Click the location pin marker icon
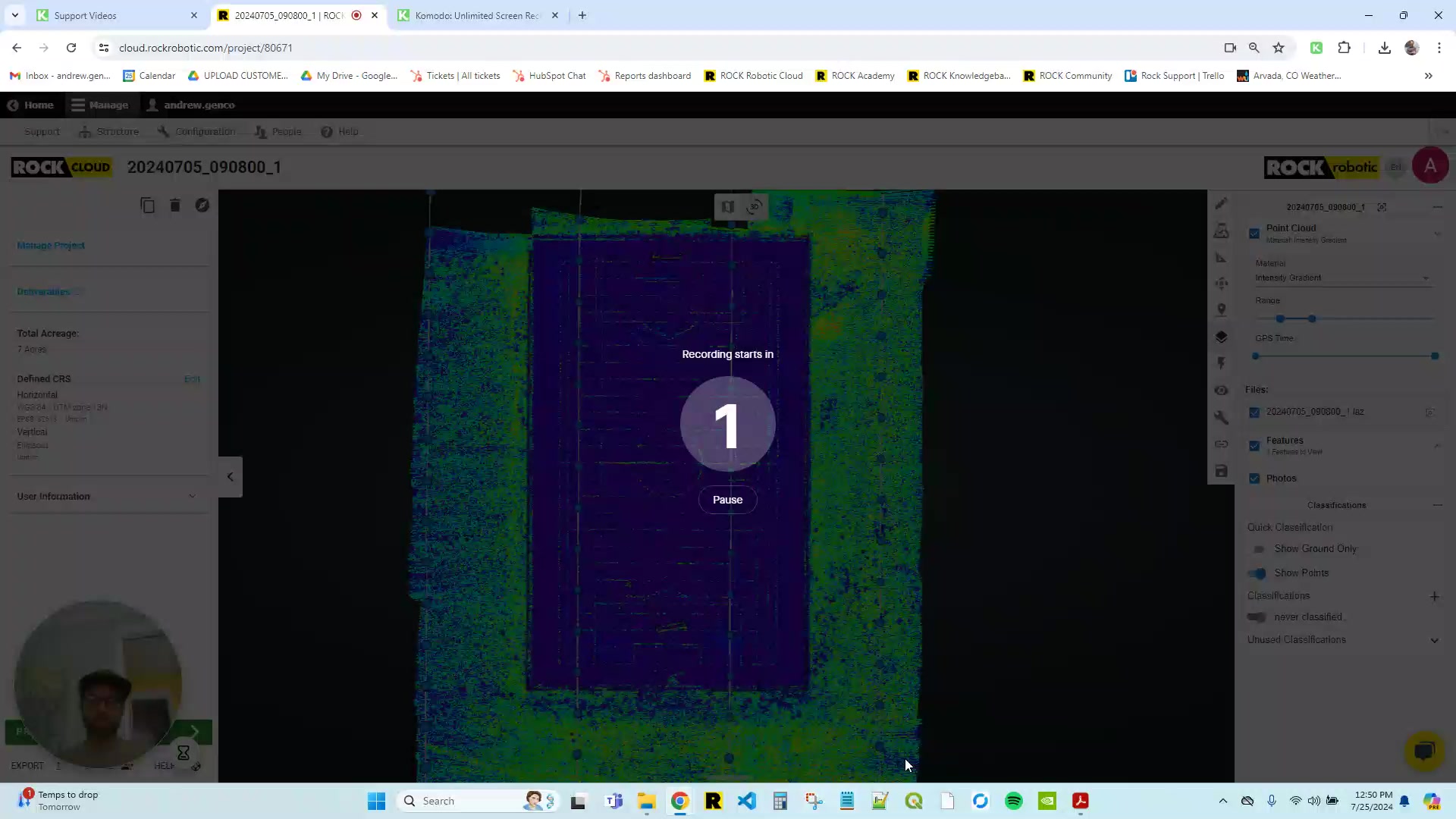1456x819 pixels. pyautogui.click(x=1221, y=309)
